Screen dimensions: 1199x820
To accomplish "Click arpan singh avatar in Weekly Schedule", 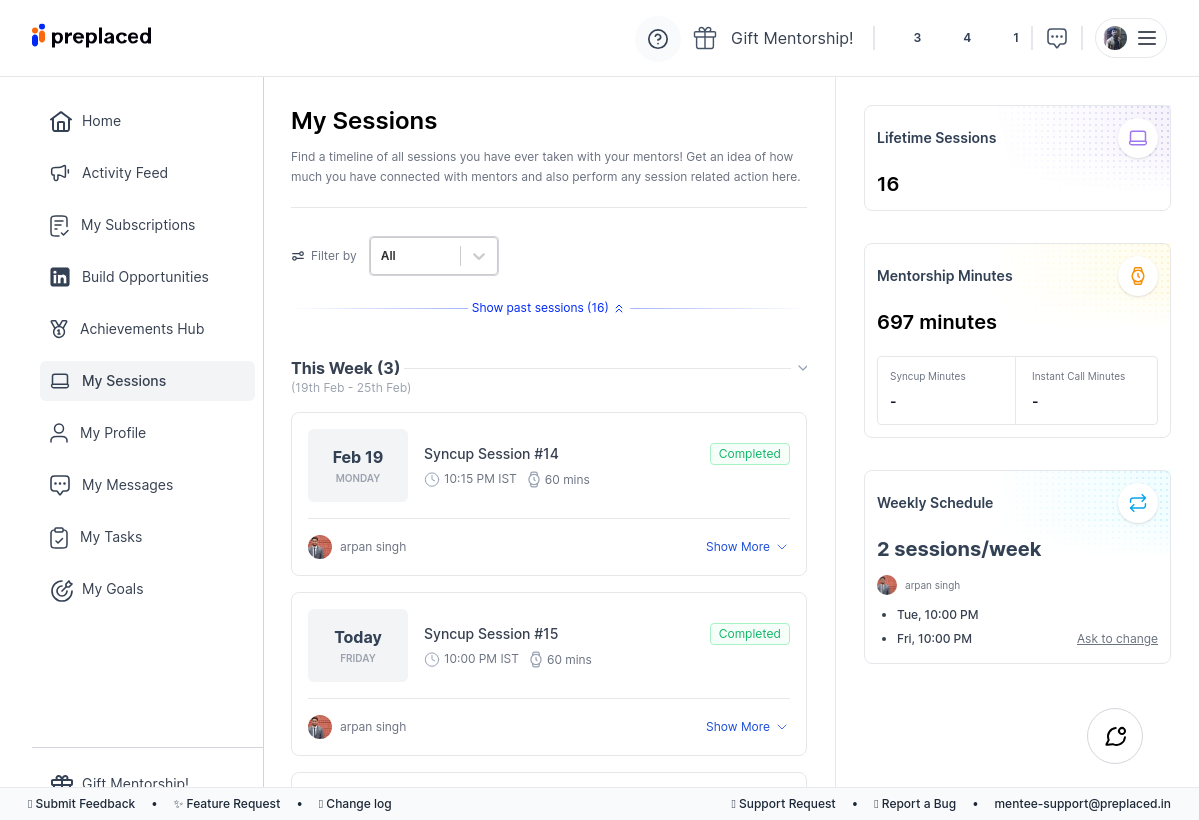I will 887,585.
